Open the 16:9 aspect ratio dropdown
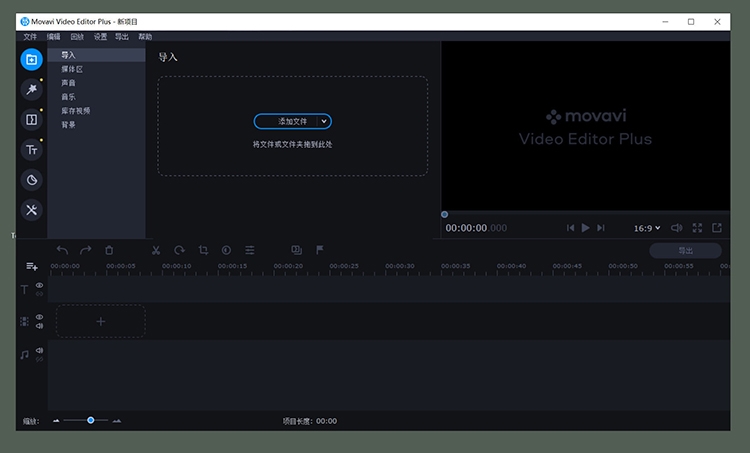The image size is (750, 453). click(x=647, y=228)
